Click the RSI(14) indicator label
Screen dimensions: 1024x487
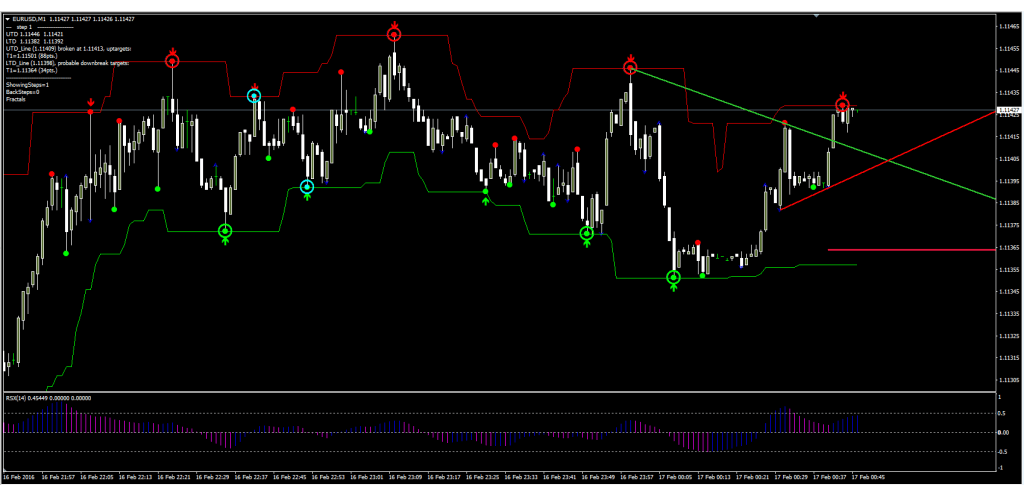pyautogui.click(x=48, y=398)
